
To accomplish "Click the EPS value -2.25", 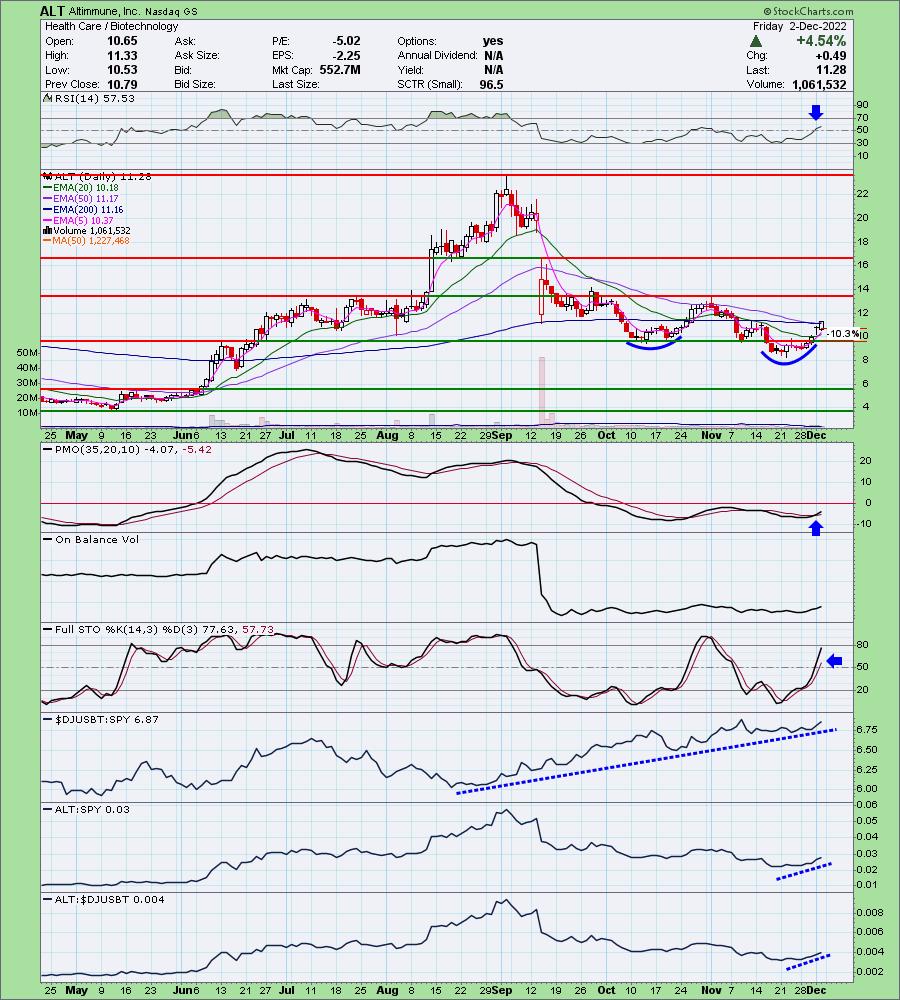I will [346, 55].
